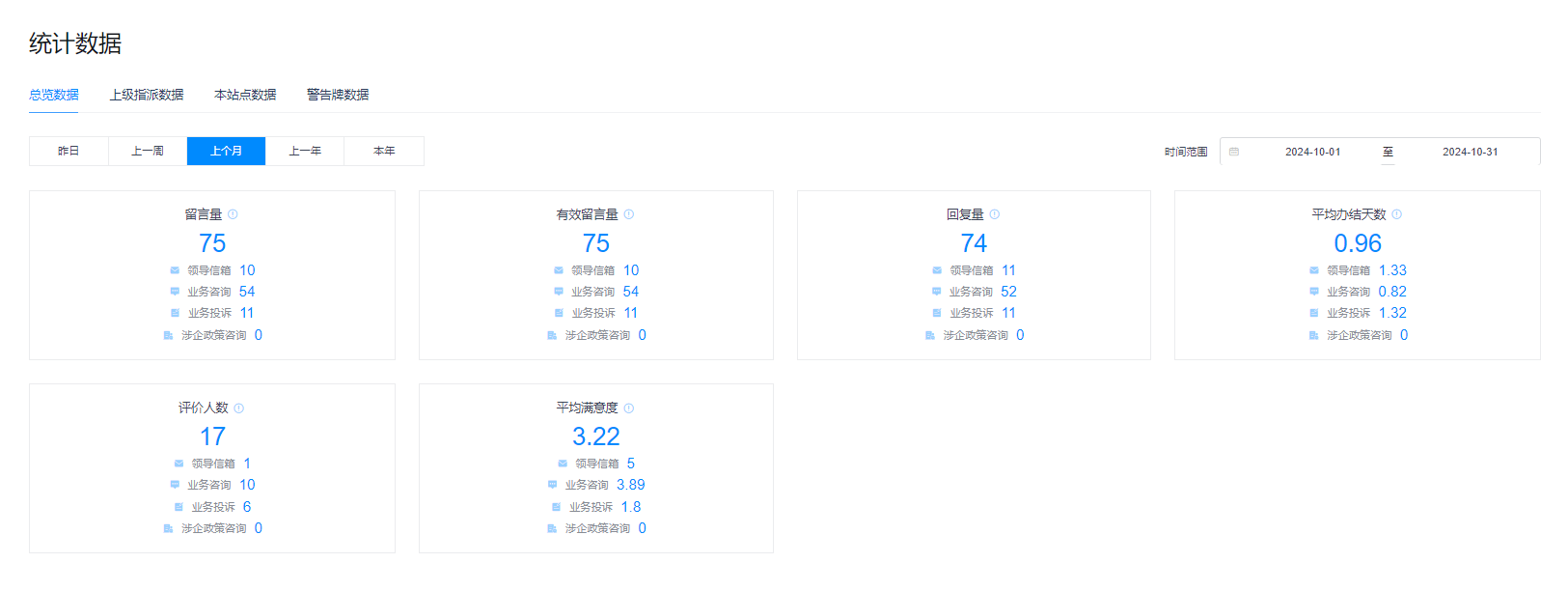Click the 平均满意度 value 3.22
The image size is (1568, 591).
click(596, 436)
